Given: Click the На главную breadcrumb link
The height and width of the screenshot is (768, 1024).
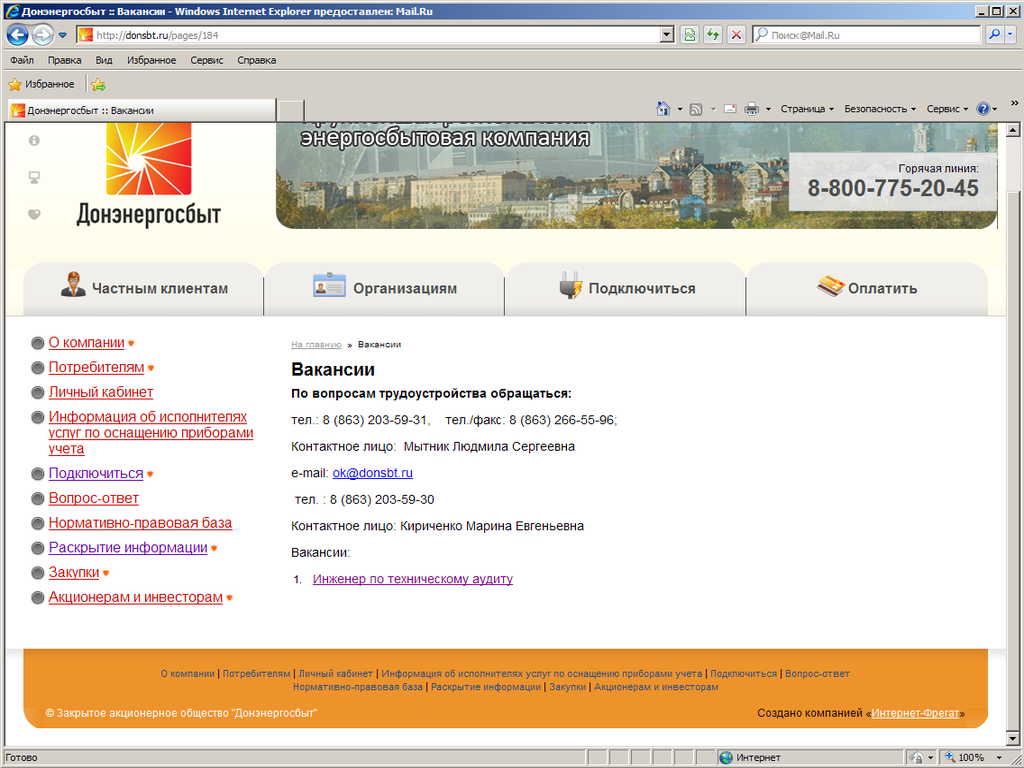Looking at the screenshot, I should point(316,344).
